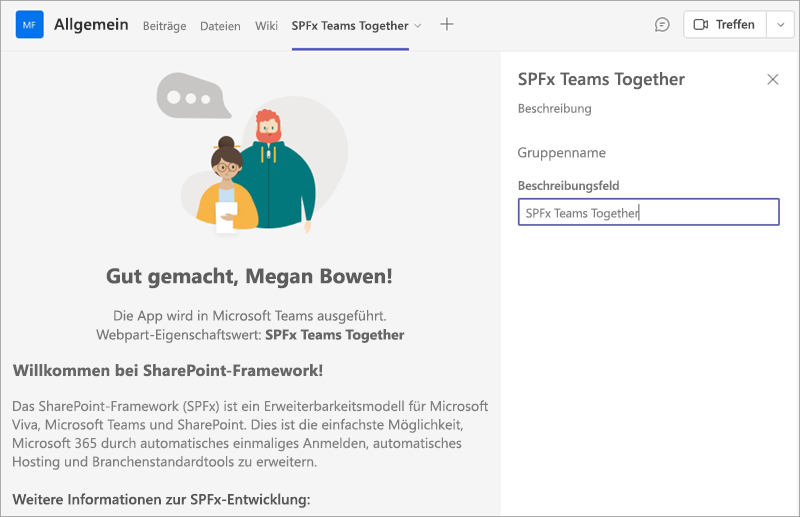The height and width of the screenshot is (517, 800).
Task: Expand the SPFx Teams Together tab chevron
Action: point(418,26)
